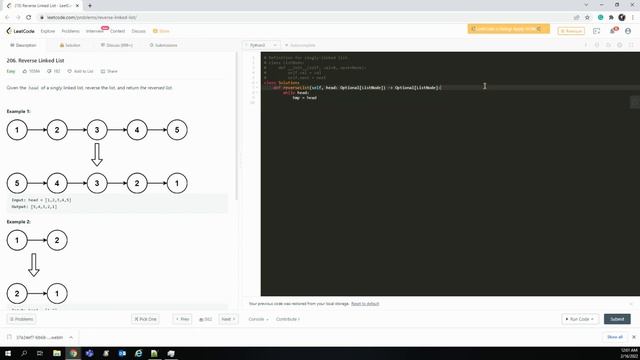Image resolution: width=640 pixels, height=360 pixels.
Task: Open the Python3 language dropdown
Action: tap(262, 45)
